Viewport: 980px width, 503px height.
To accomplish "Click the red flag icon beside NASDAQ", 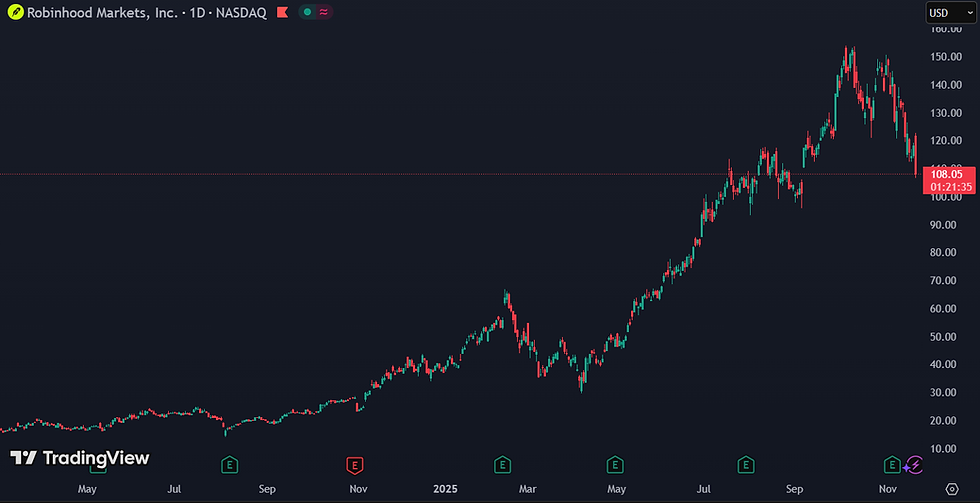I will pyautogui.click(x=282, y=12).
